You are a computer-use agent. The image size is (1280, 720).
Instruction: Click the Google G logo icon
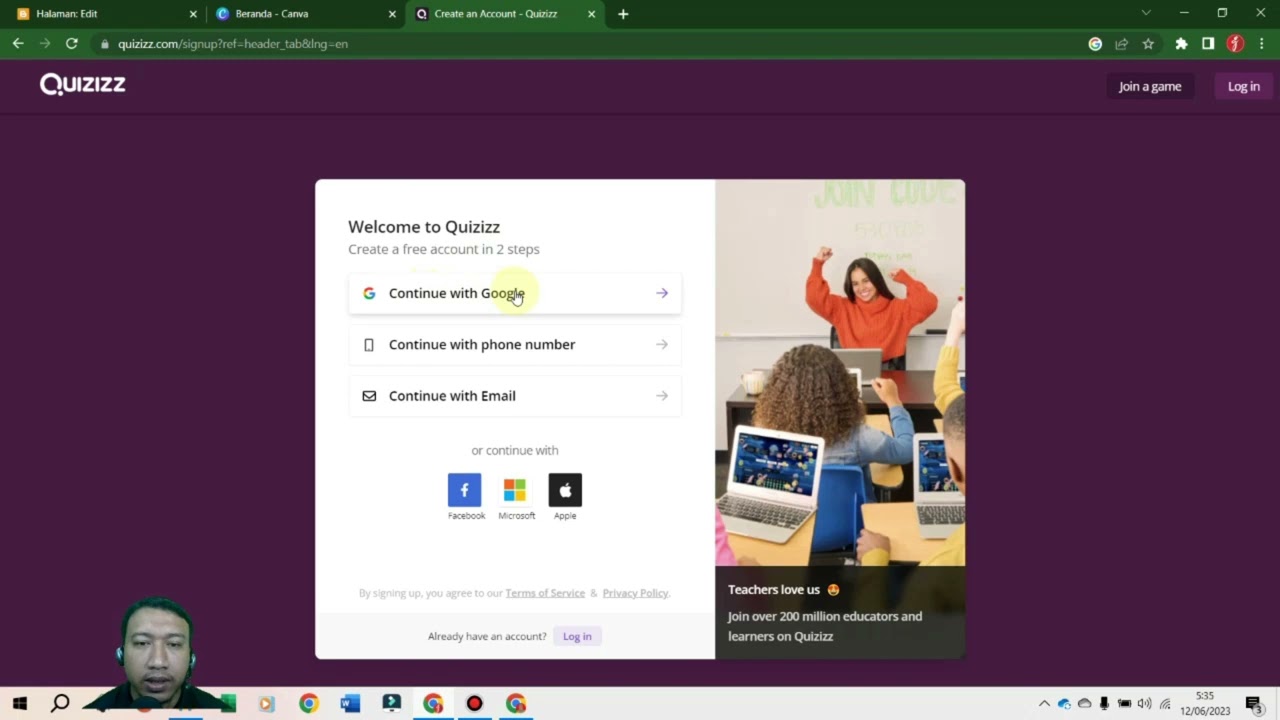369,293
